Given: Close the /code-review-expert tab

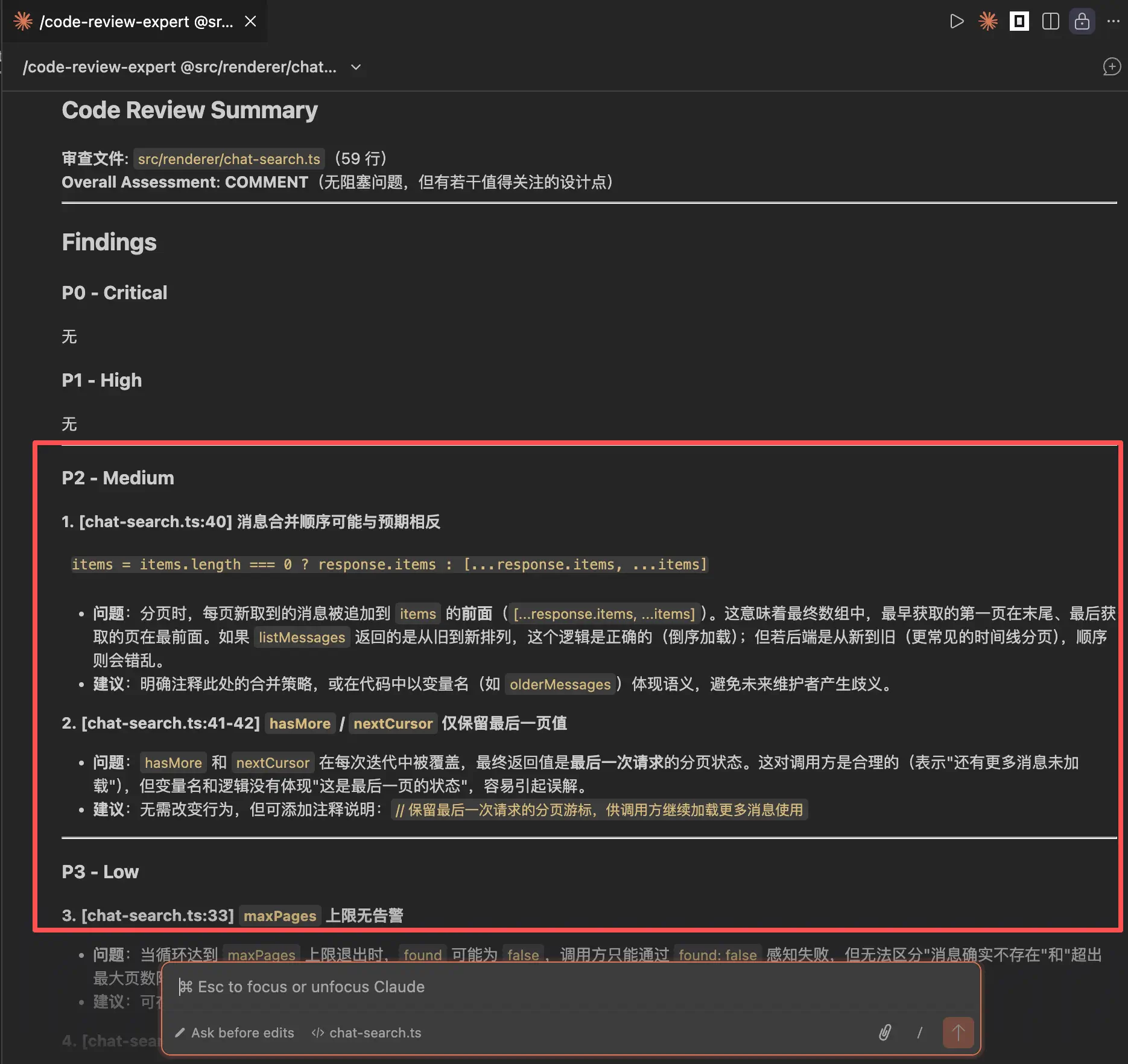Looking at the screenshot, I should coord(250,22).
